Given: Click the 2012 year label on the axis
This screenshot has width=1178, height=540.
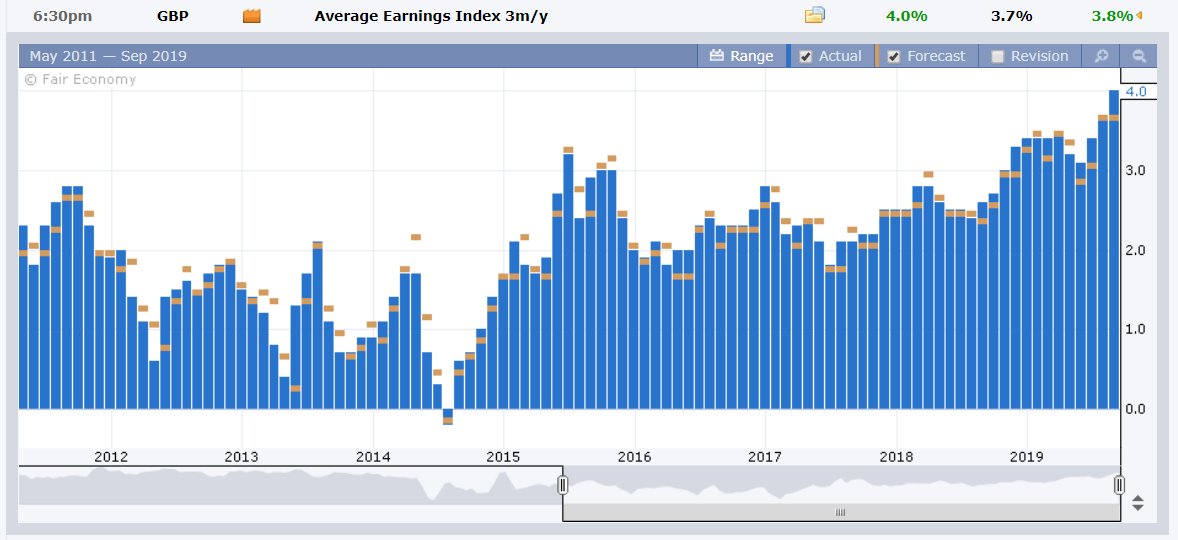Looking at the screenshot, I should point(111,457).
